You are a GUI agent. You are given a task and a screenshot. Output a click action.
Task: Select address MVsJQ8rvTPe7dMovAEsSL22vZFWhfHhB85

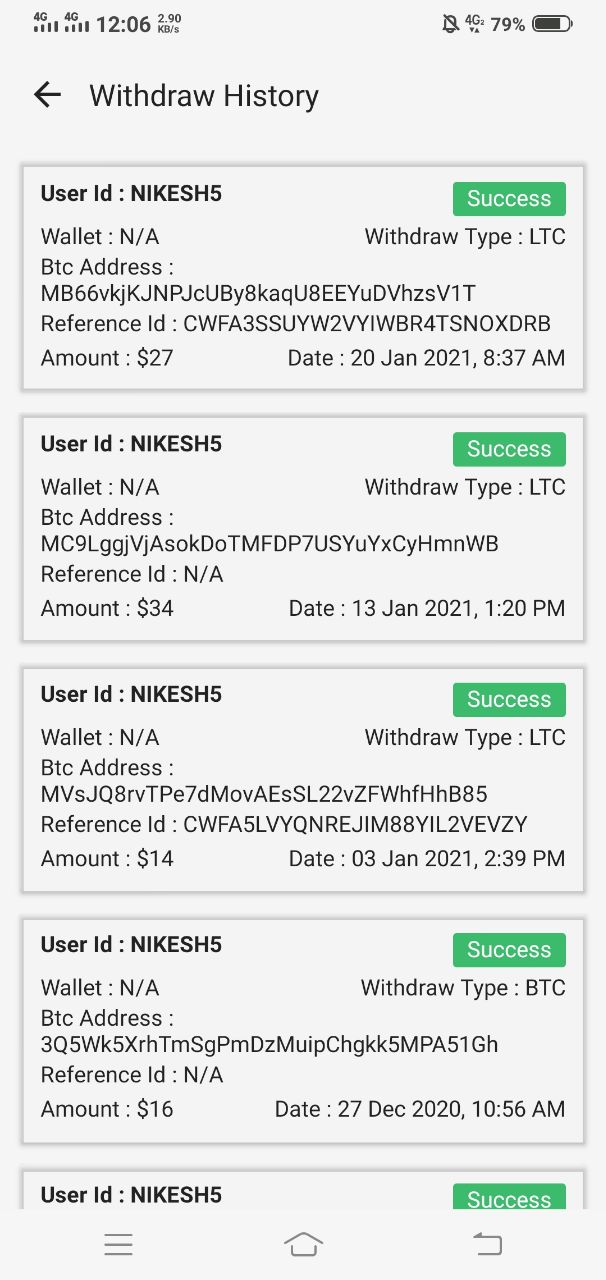coord(264,794)
